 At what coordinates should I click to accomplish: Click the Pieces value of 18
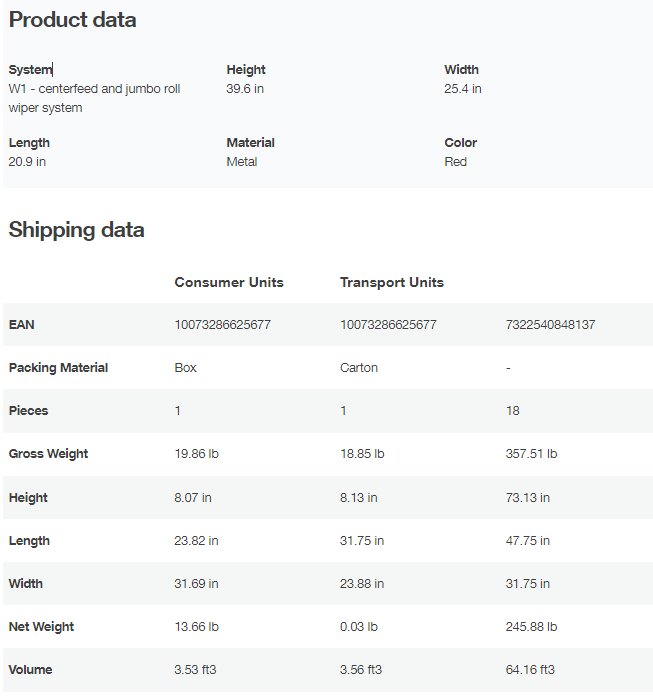(513, 411)
